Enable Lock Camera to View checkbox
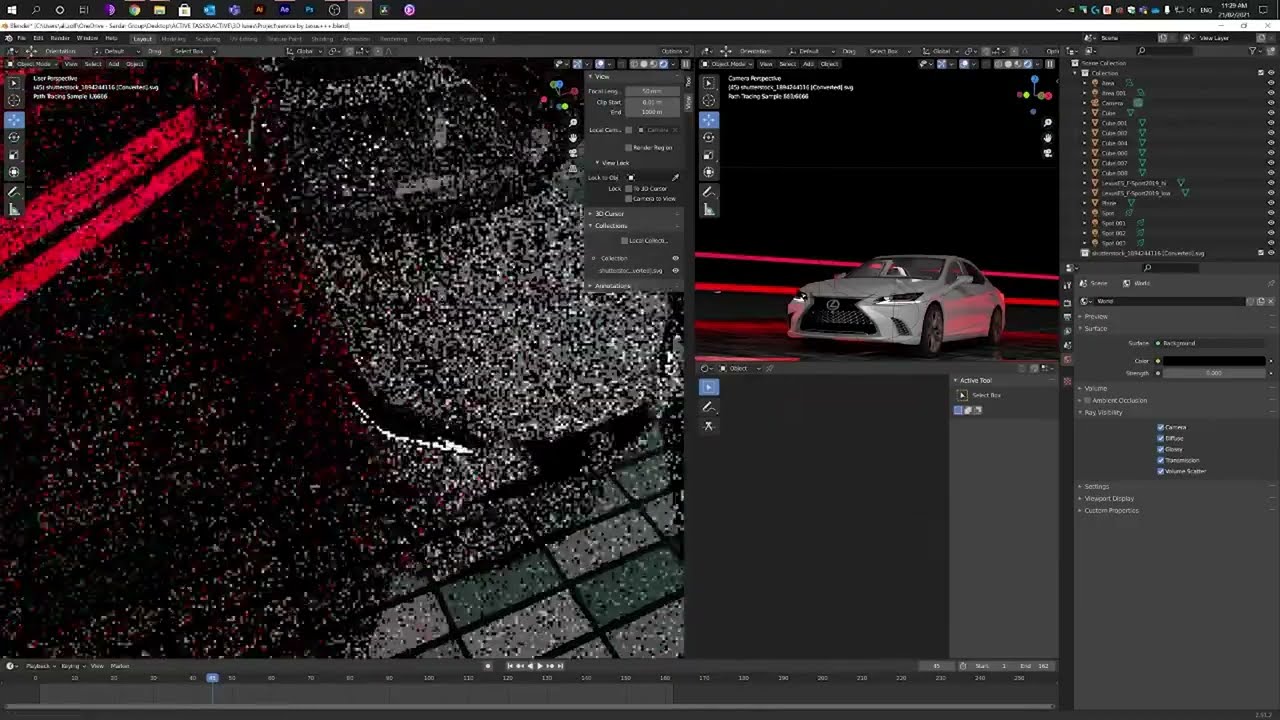The image size is (1280, 720). pos(628,198)
